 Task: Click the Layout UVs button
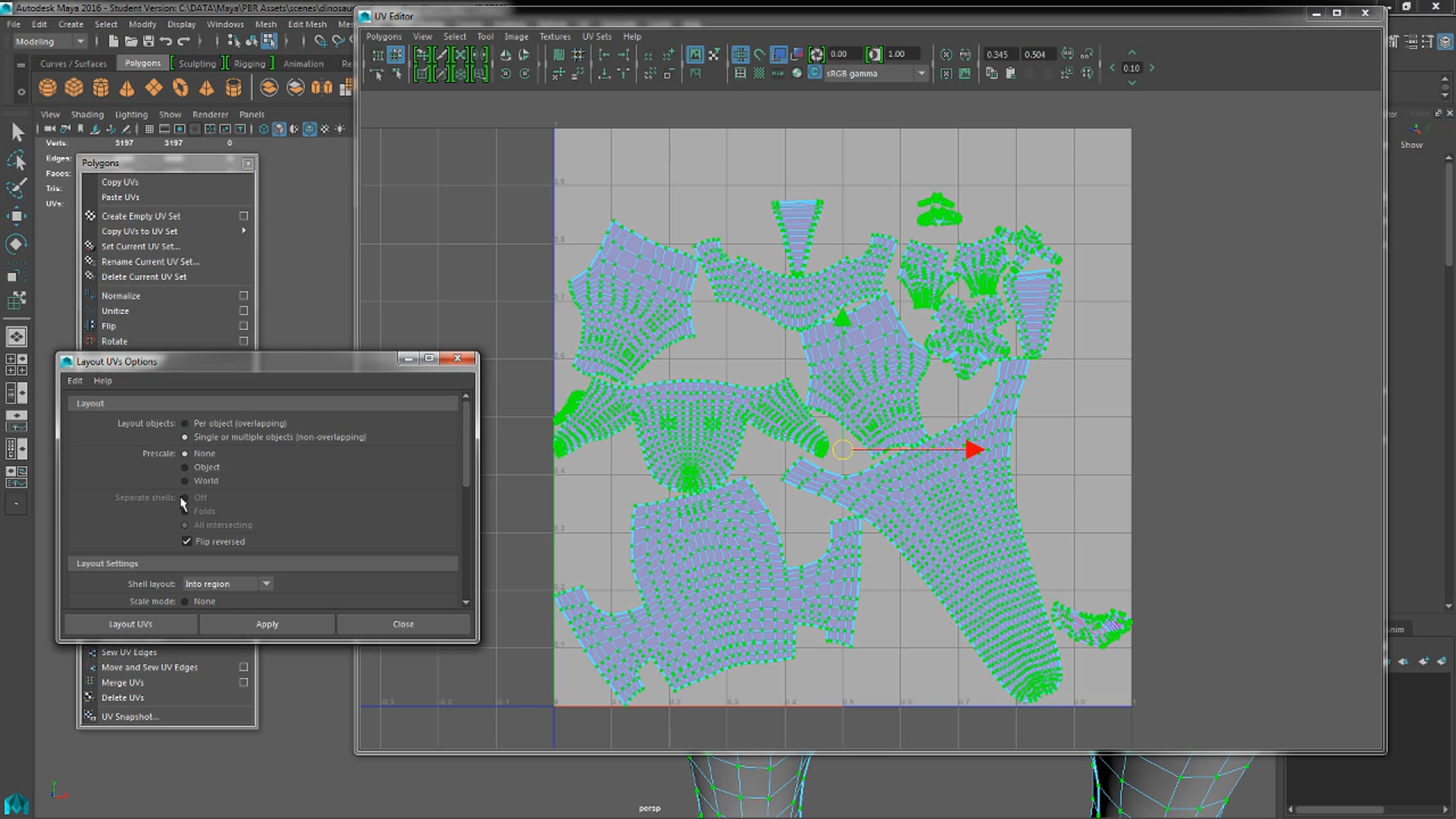point(130,624)
